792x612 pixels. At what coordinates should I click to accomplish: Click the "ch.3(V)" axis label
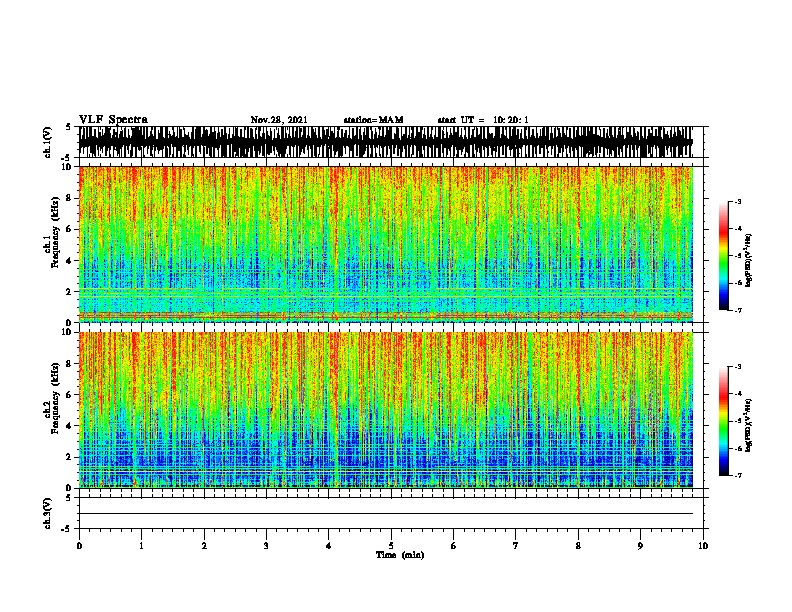tap(48, 513)
